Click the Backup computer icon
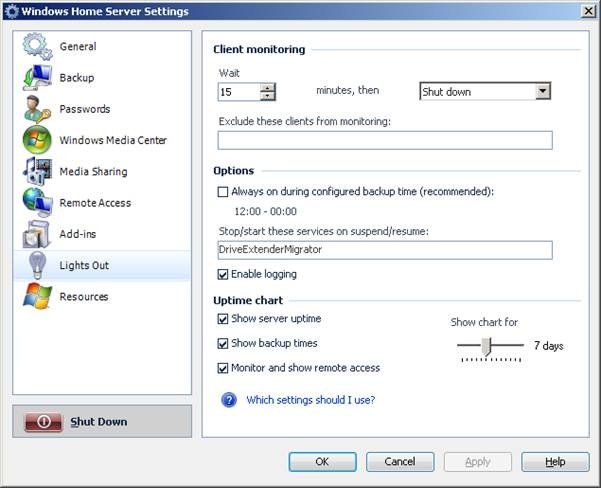The image size is (601, 488). click(37, 77)
